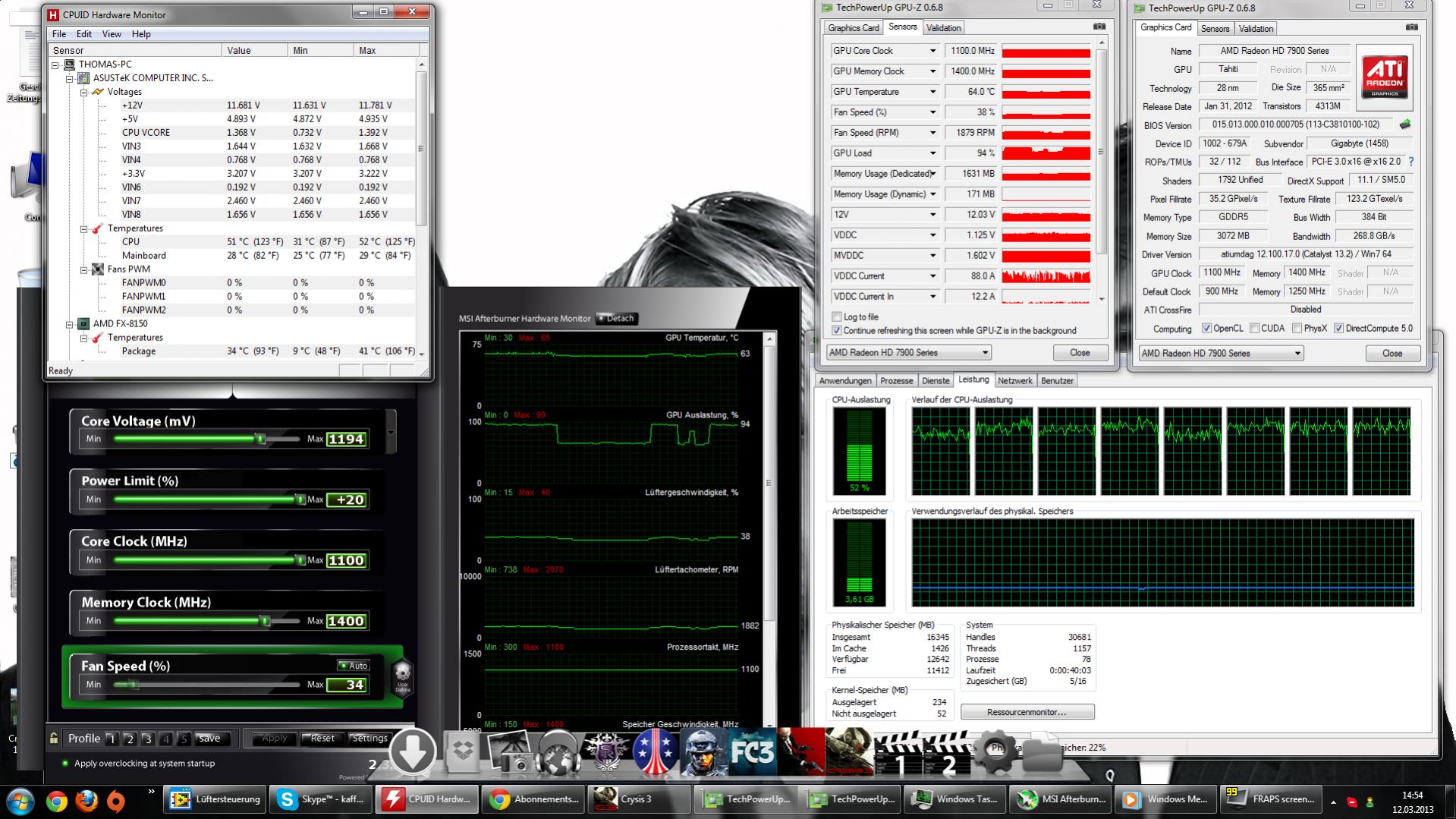
Task: Open the gear settings dock icon
Action: click(995, 751)
